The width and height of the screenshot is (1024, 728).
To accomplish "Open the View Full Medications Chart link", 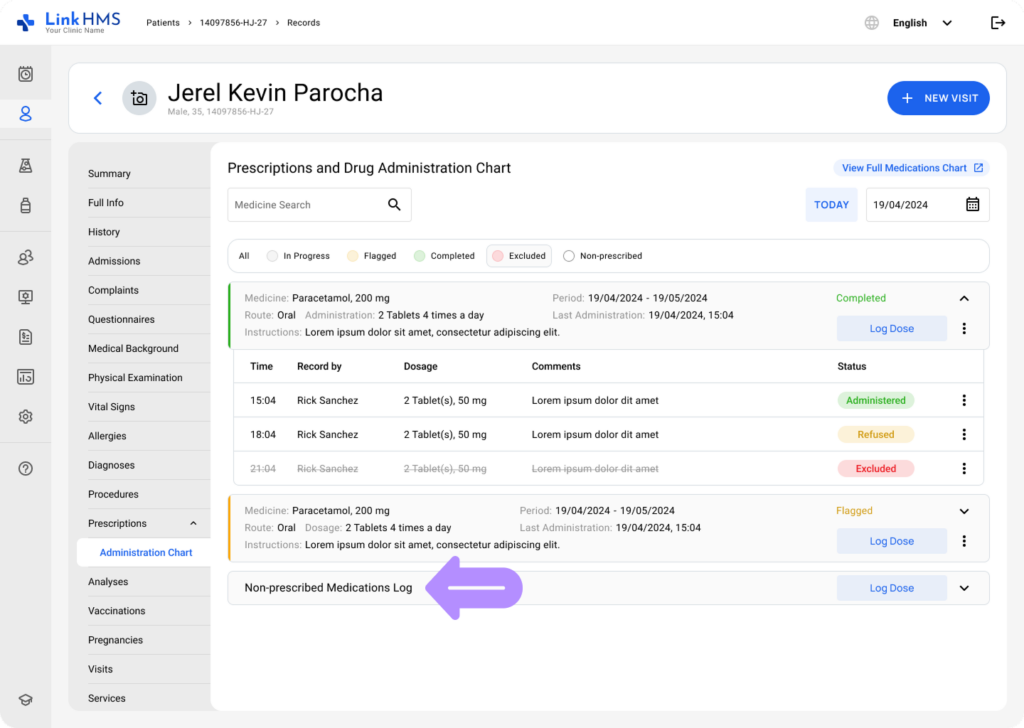I will tap(911, 168).
